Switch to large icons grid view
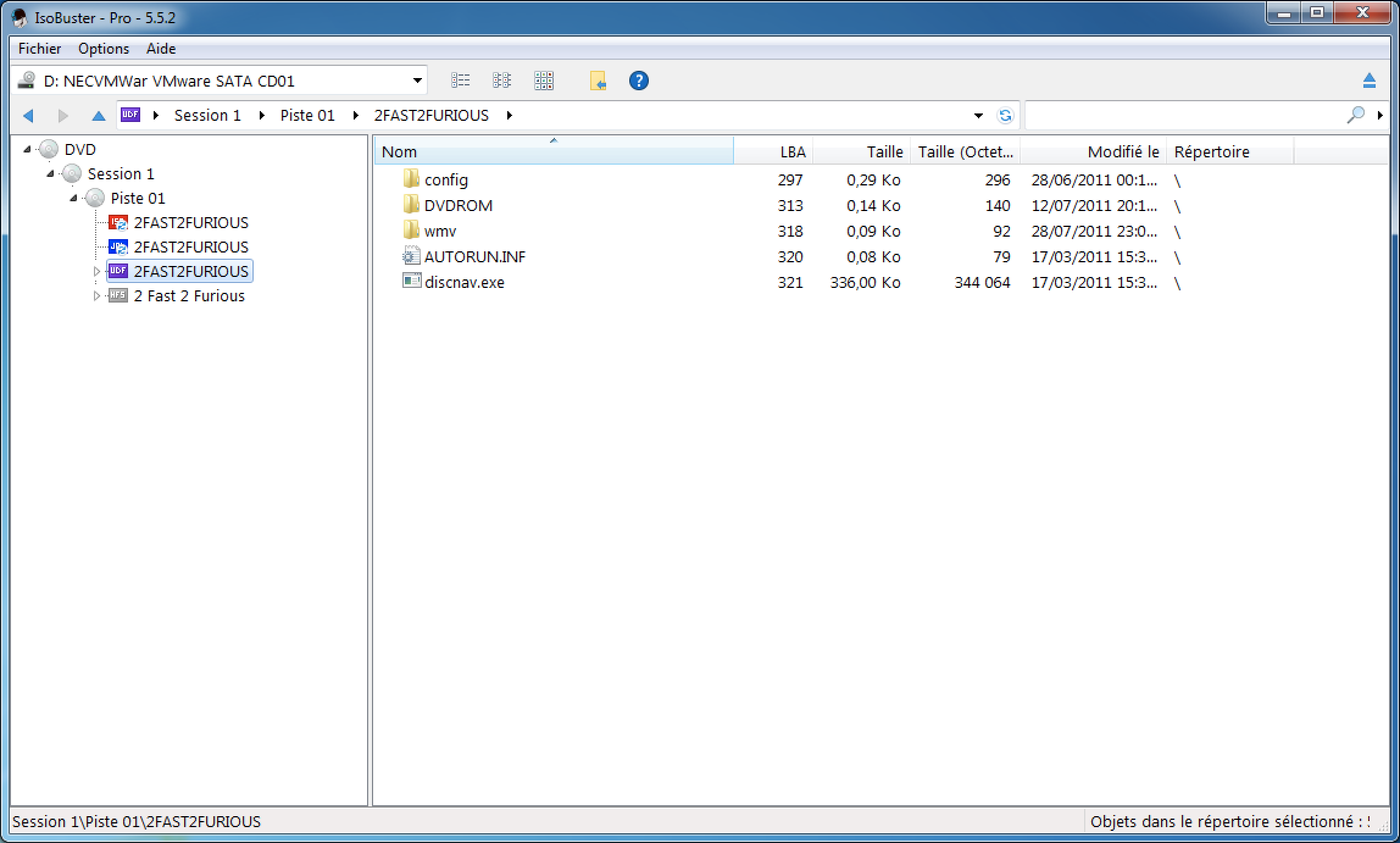 (543, 81)
